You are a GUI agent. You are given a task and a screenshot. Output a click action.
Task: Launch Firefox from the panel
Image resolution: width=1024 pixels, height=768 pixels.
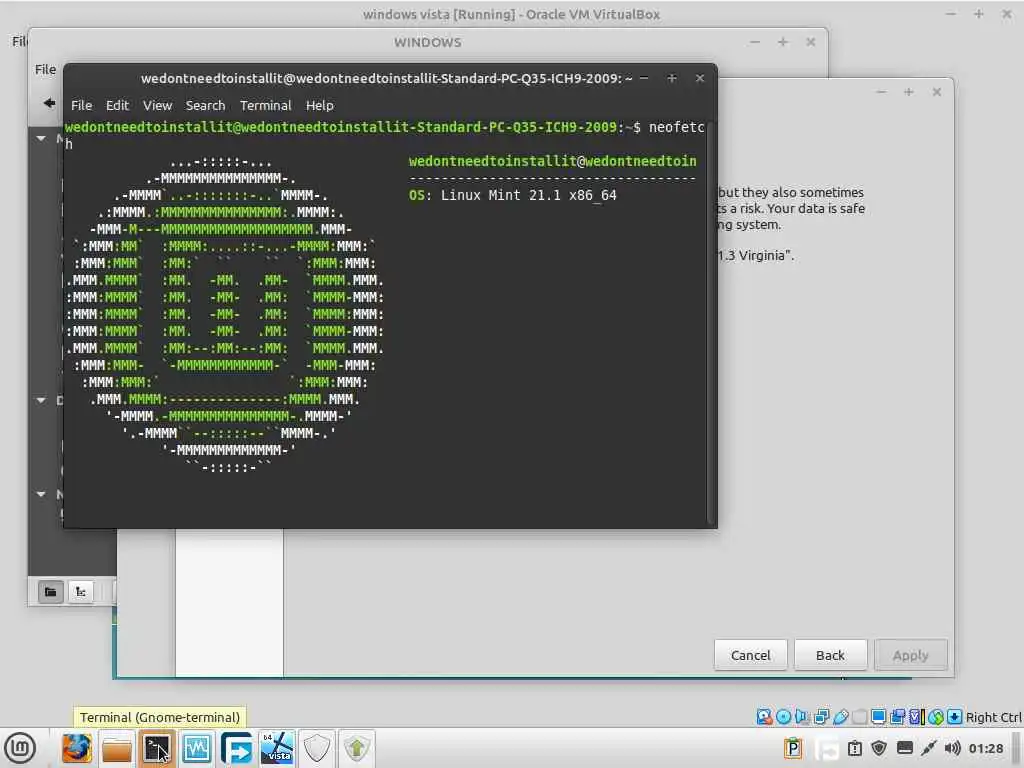point(76,748)
